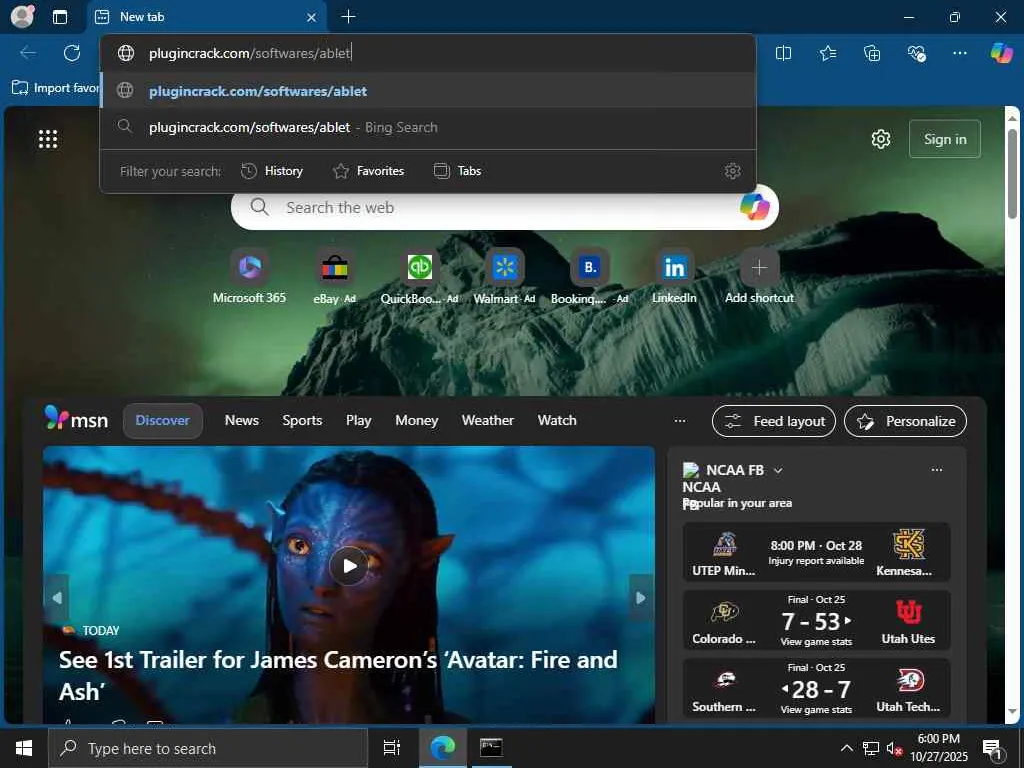Switch to the News tab
Image resolution: width=1024 pixels, height=768 pixels.
click(x=242, y=421)
